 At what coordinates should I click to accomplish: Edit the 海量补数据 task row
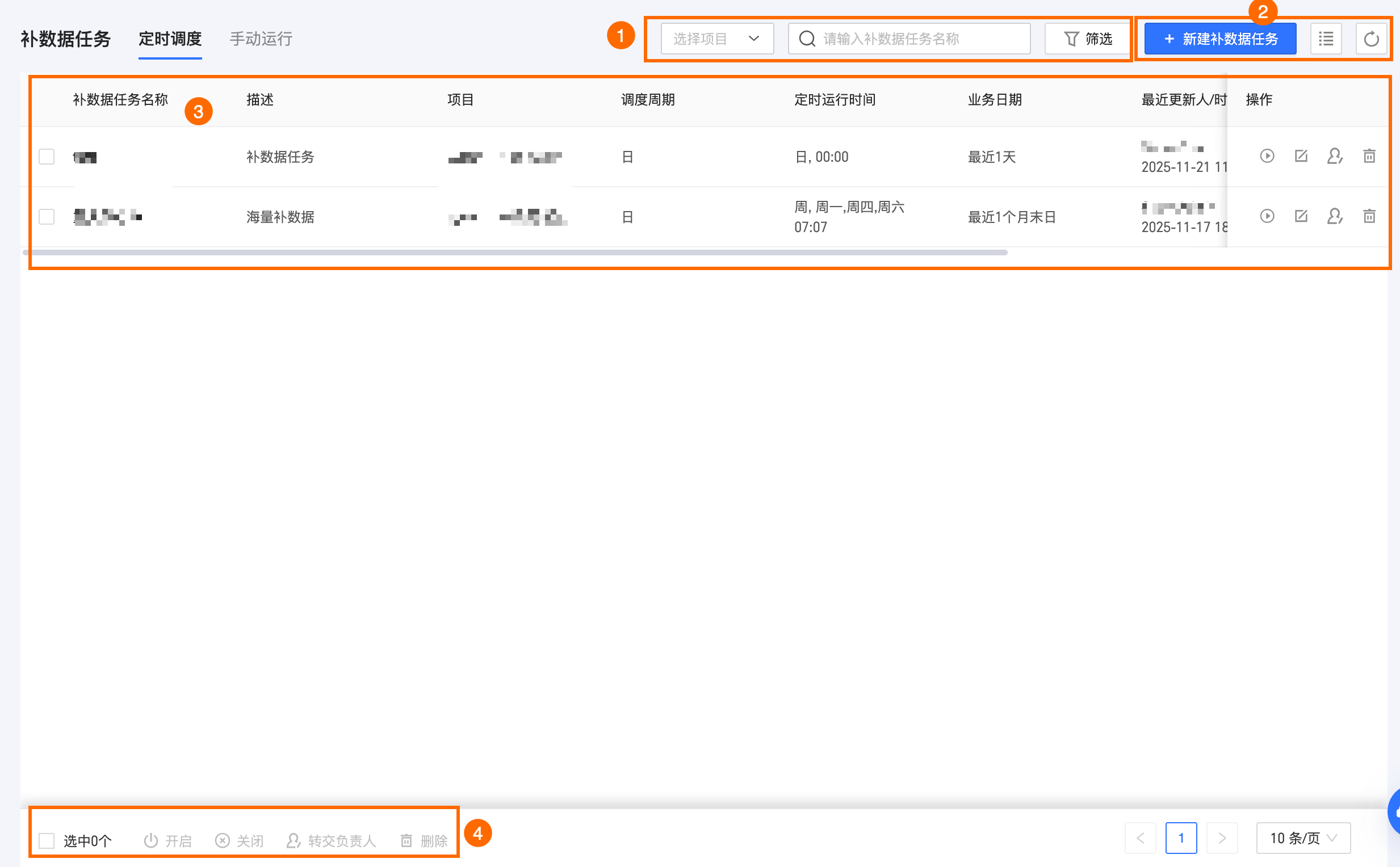tap(1301, 216)
